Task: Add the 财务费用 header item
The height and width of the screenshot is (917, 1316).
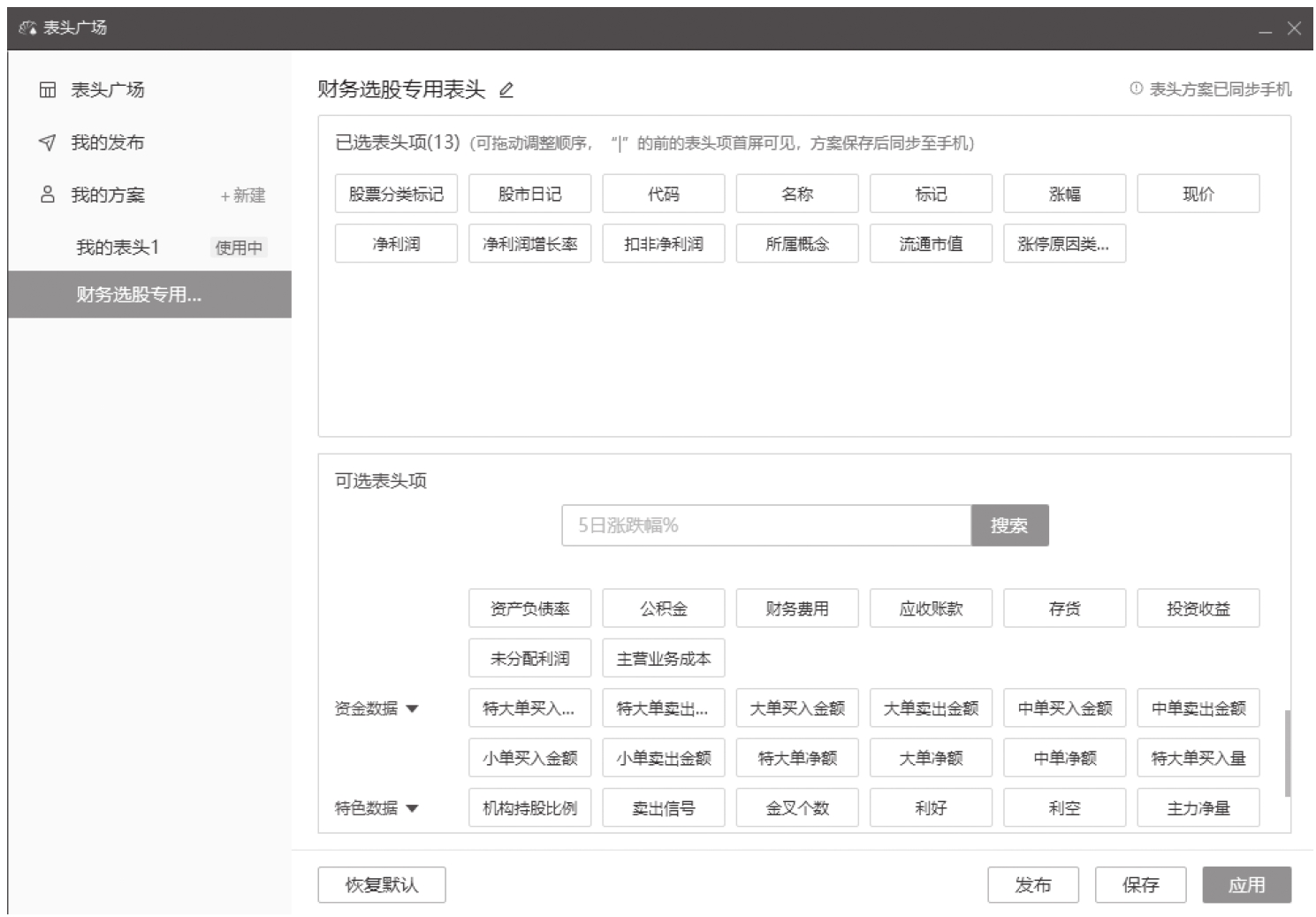Action: (x=797, y=608)
